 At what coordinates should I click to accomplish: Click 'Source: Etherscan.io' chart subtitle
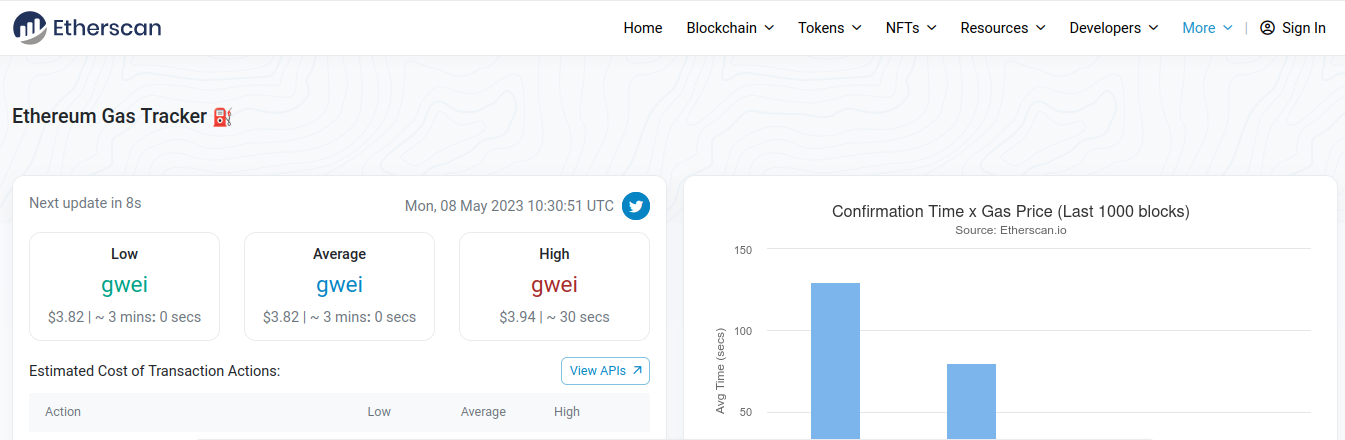pyautogui.click(x=1011, y=231)
